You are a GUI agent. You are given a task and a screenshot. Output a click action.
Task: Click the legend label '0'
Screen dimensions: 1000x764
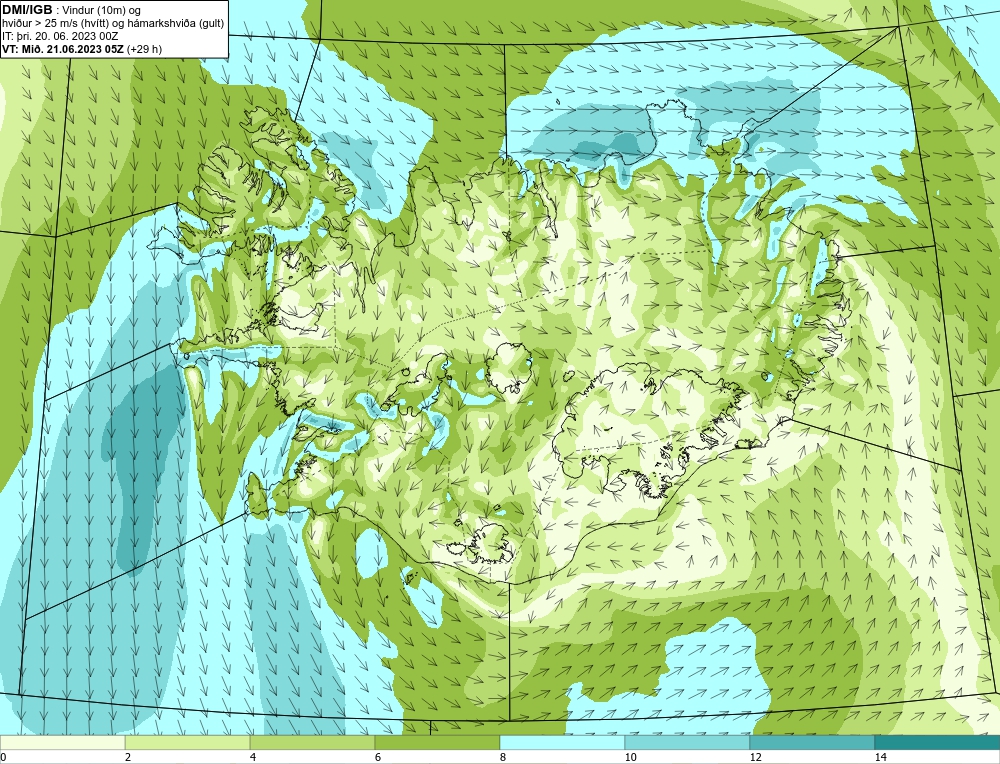pyautogui.click(x=3, y=757)
